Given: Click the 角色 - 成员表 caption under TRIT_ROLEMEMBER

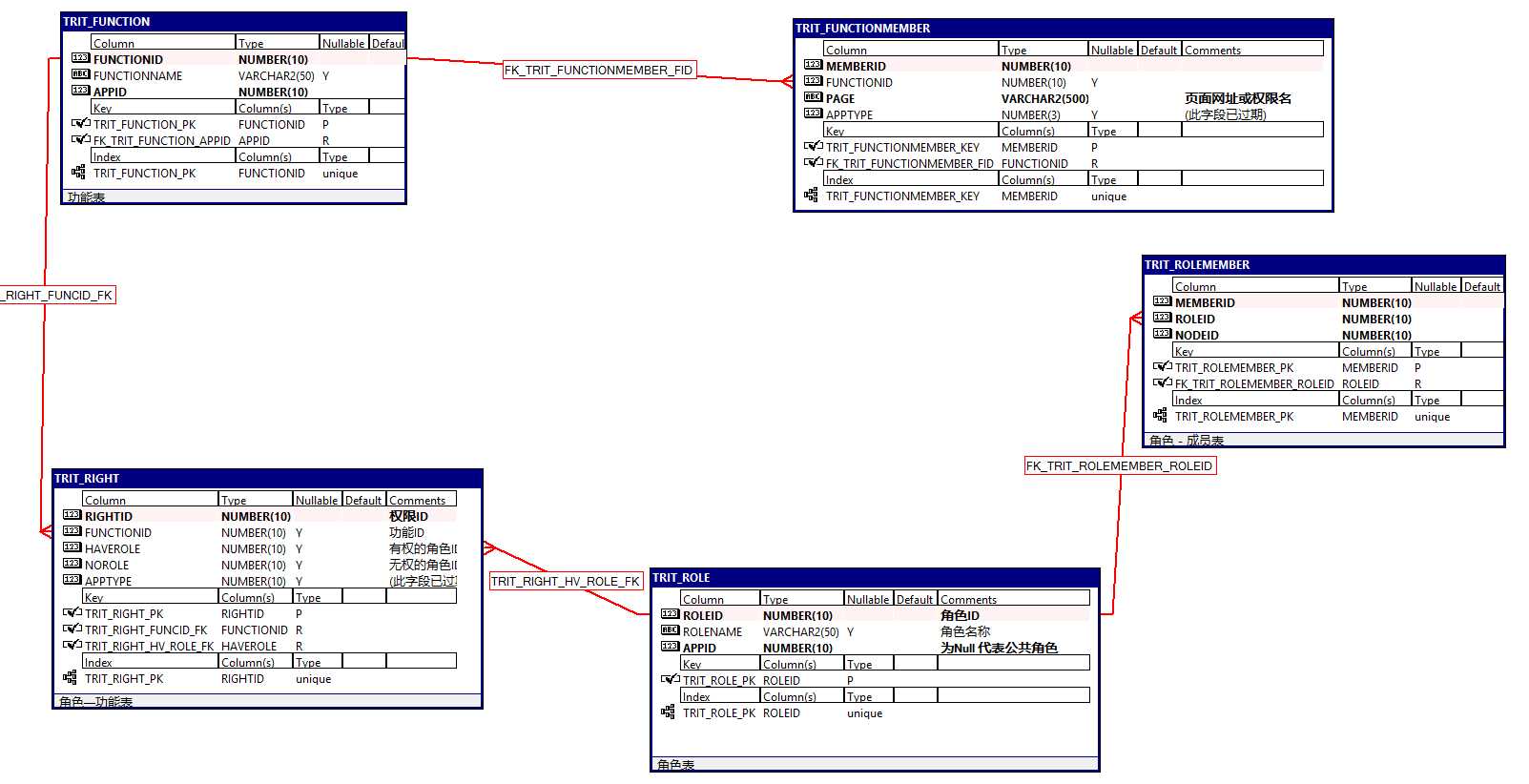Looking at the screenshot, I should click(1187, 441).
